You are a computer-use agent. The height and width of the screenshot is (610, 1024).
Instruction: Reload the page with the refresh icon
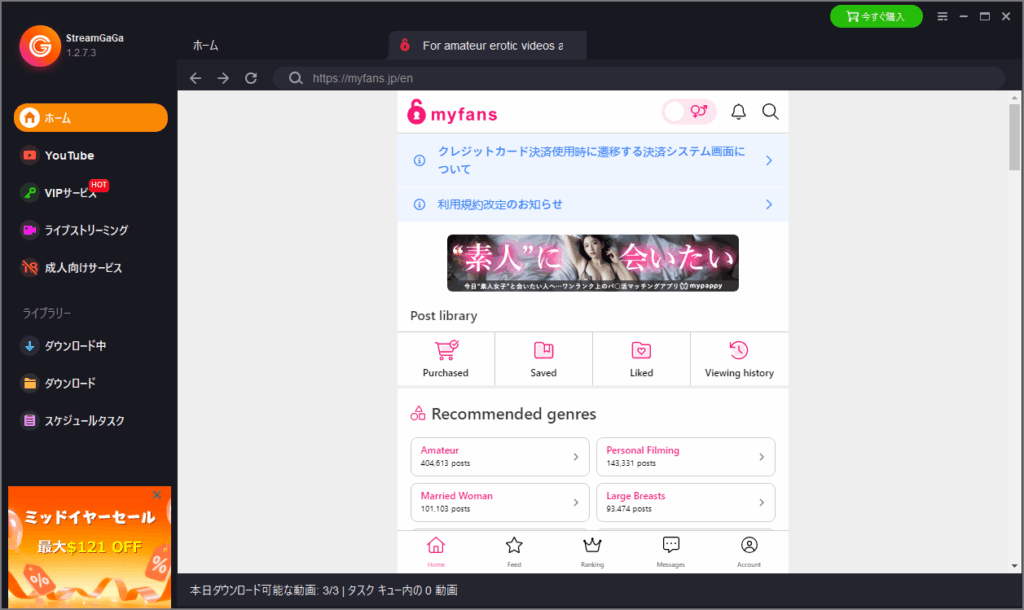(x=251, y=78)
